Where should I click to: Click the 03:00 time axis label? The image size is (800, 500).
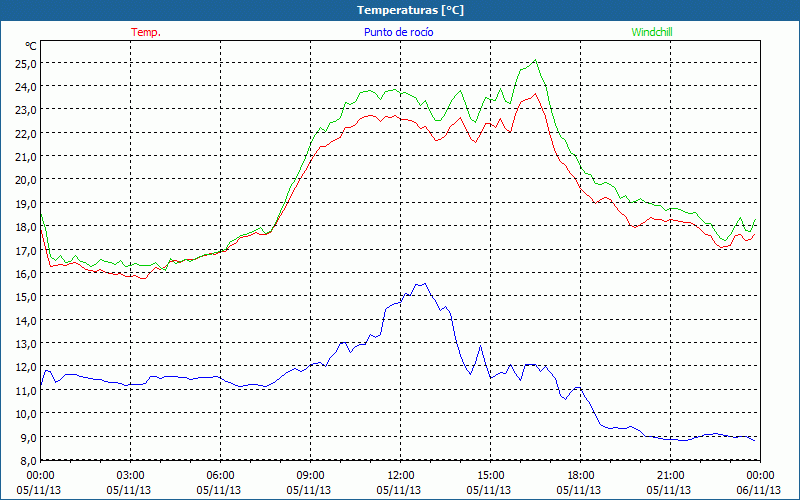(x=131, y=476)
